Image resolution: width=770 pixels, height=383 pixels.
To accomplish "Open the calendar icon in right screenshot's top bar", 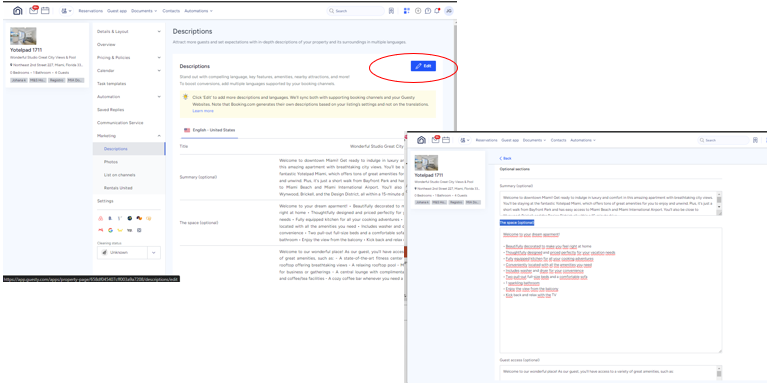I will click(x=446, y=140).
